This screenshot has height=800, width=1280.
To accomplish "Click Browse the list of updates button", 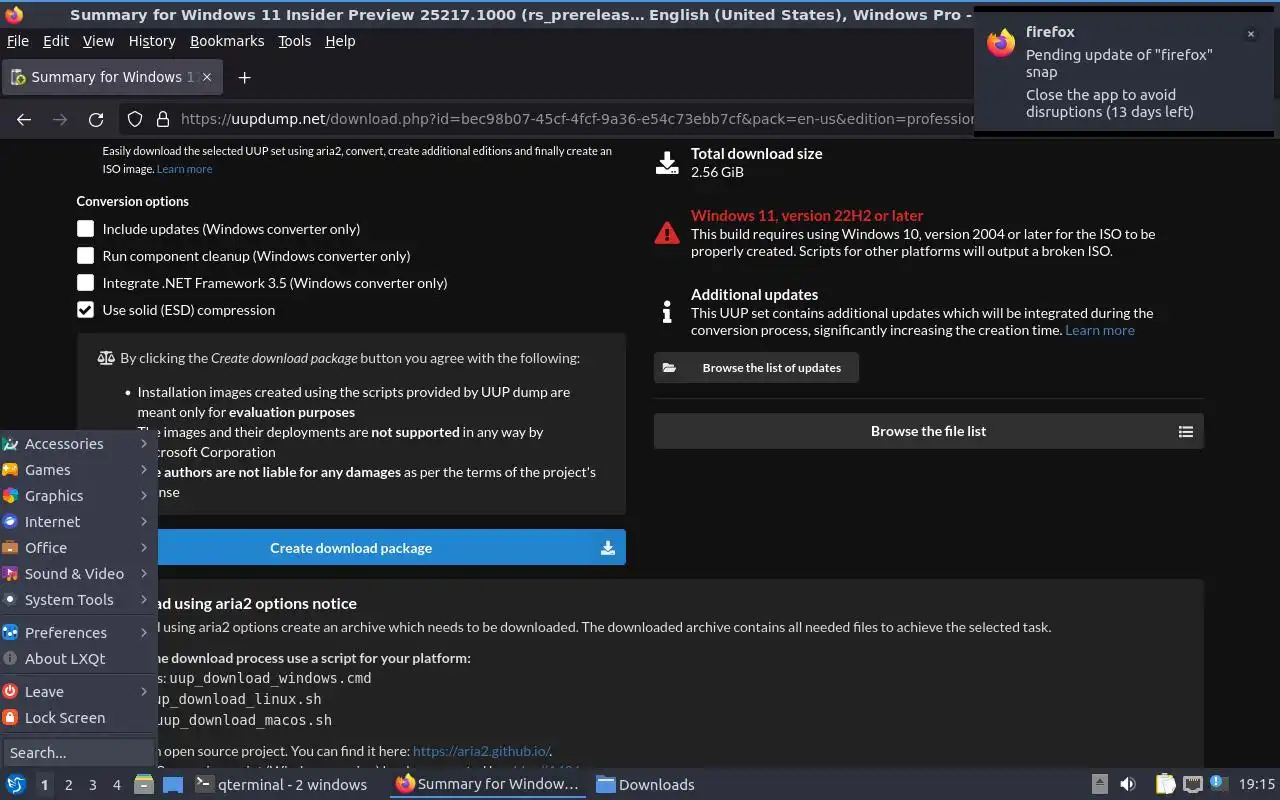I will coord(756,368).
